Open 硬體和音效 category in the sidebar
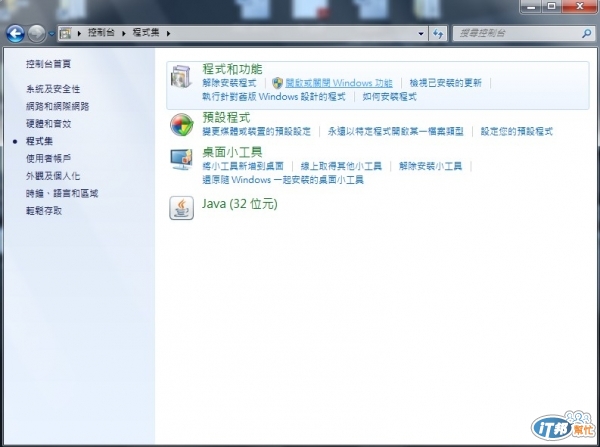 coord(48,124)
